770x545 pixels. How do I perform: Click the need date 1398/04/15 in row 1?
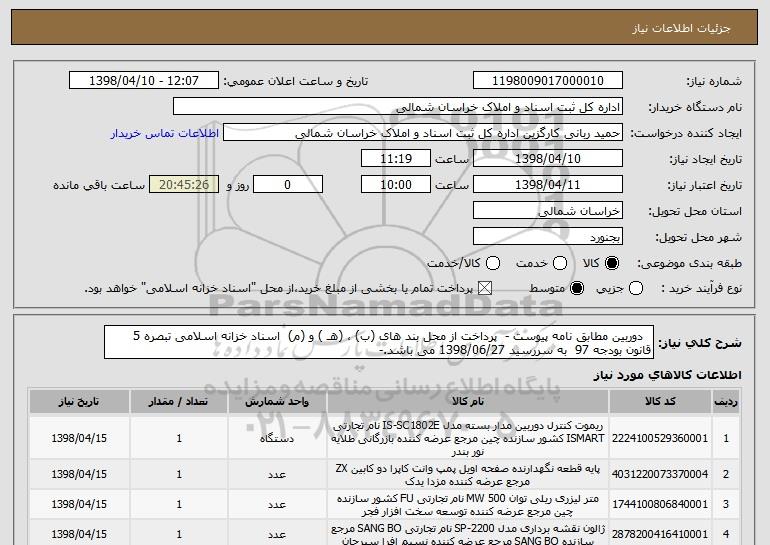click(x=79, y=438)
